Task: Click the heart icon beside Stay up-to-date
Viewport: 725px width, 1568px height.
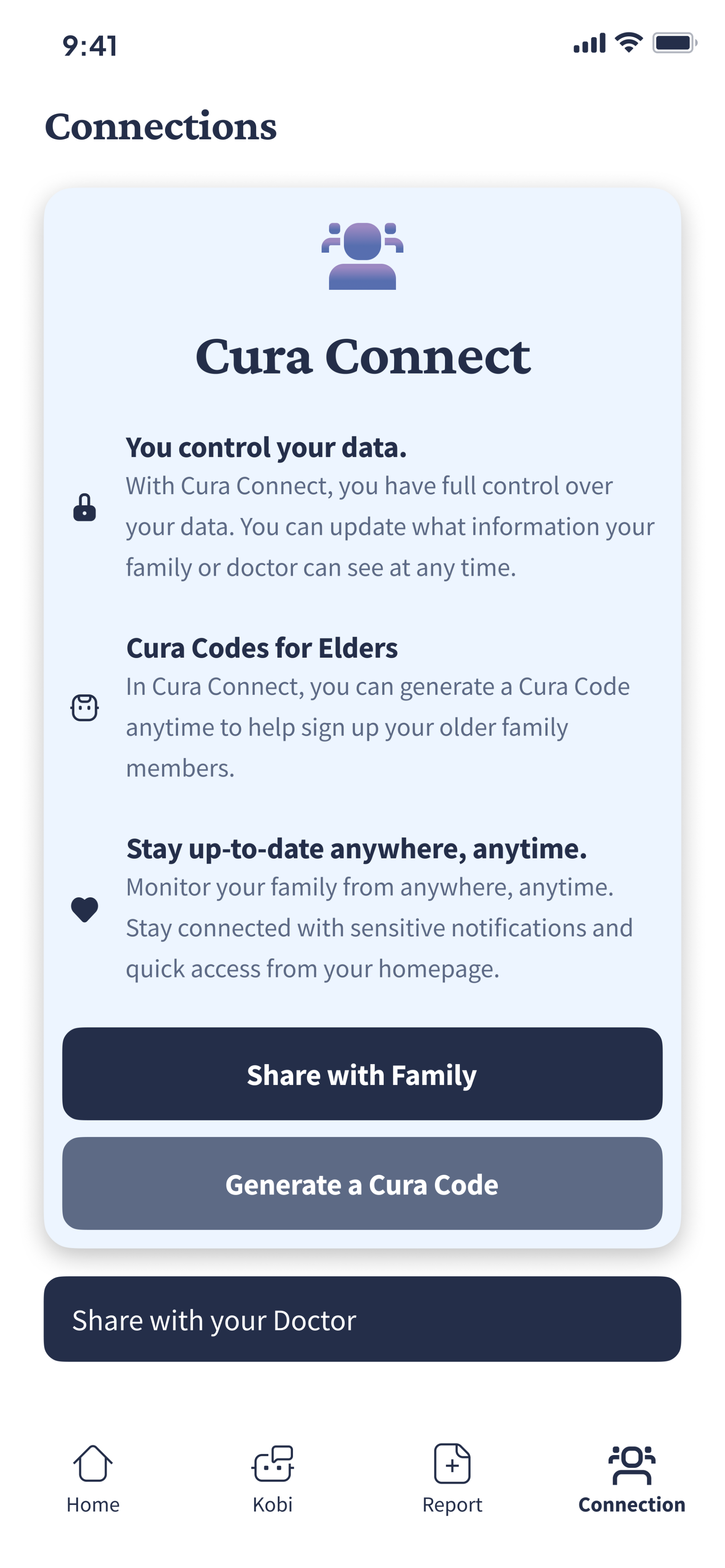Action: point(85,910)
